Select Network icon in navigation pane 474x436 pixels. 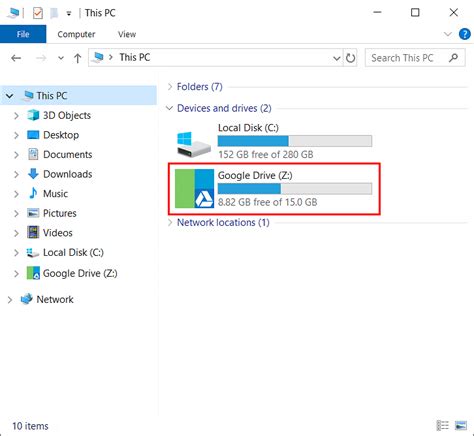[x=26, y=299]
